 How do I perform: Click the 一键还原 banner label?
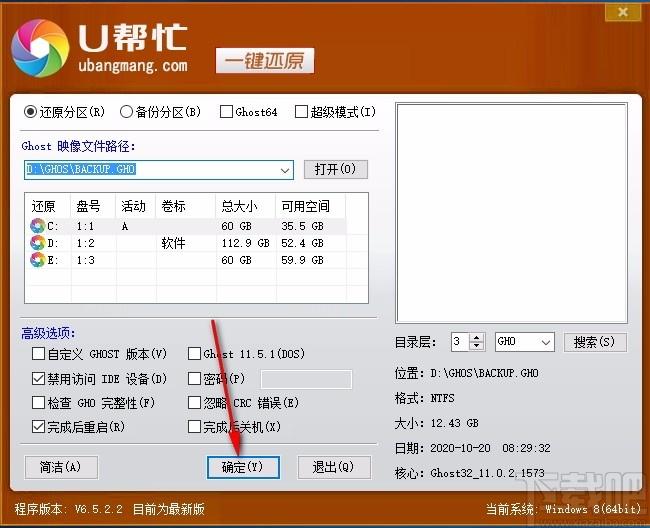click(x=265, y=61)
